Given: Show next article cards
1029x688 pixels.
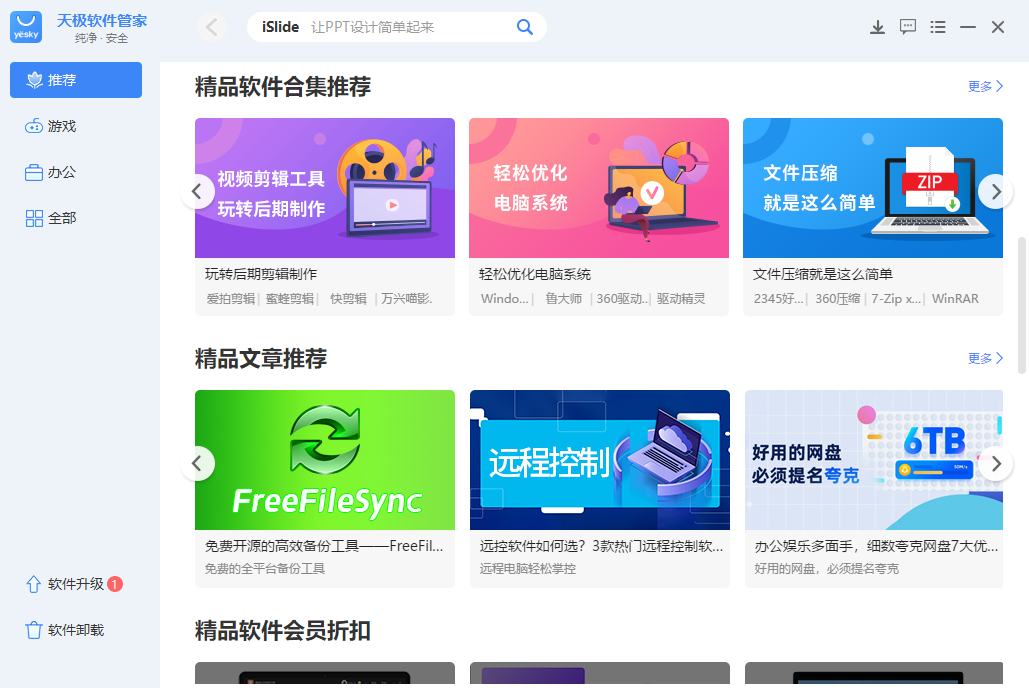Looking at the screenshot, I should [x=996, y=463].
